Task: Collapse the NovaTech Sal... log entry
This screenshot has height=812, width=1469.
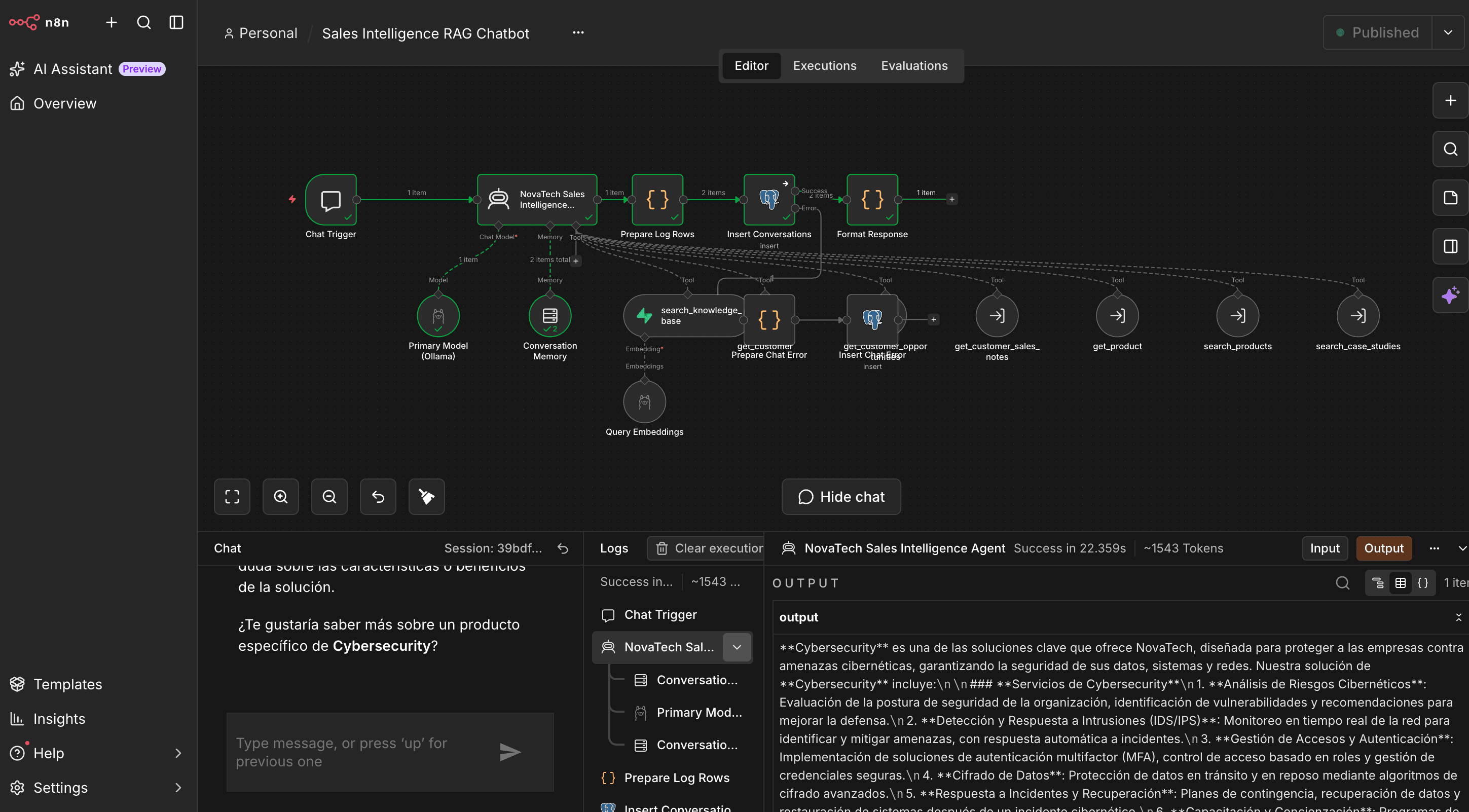Action: [737, 647]
